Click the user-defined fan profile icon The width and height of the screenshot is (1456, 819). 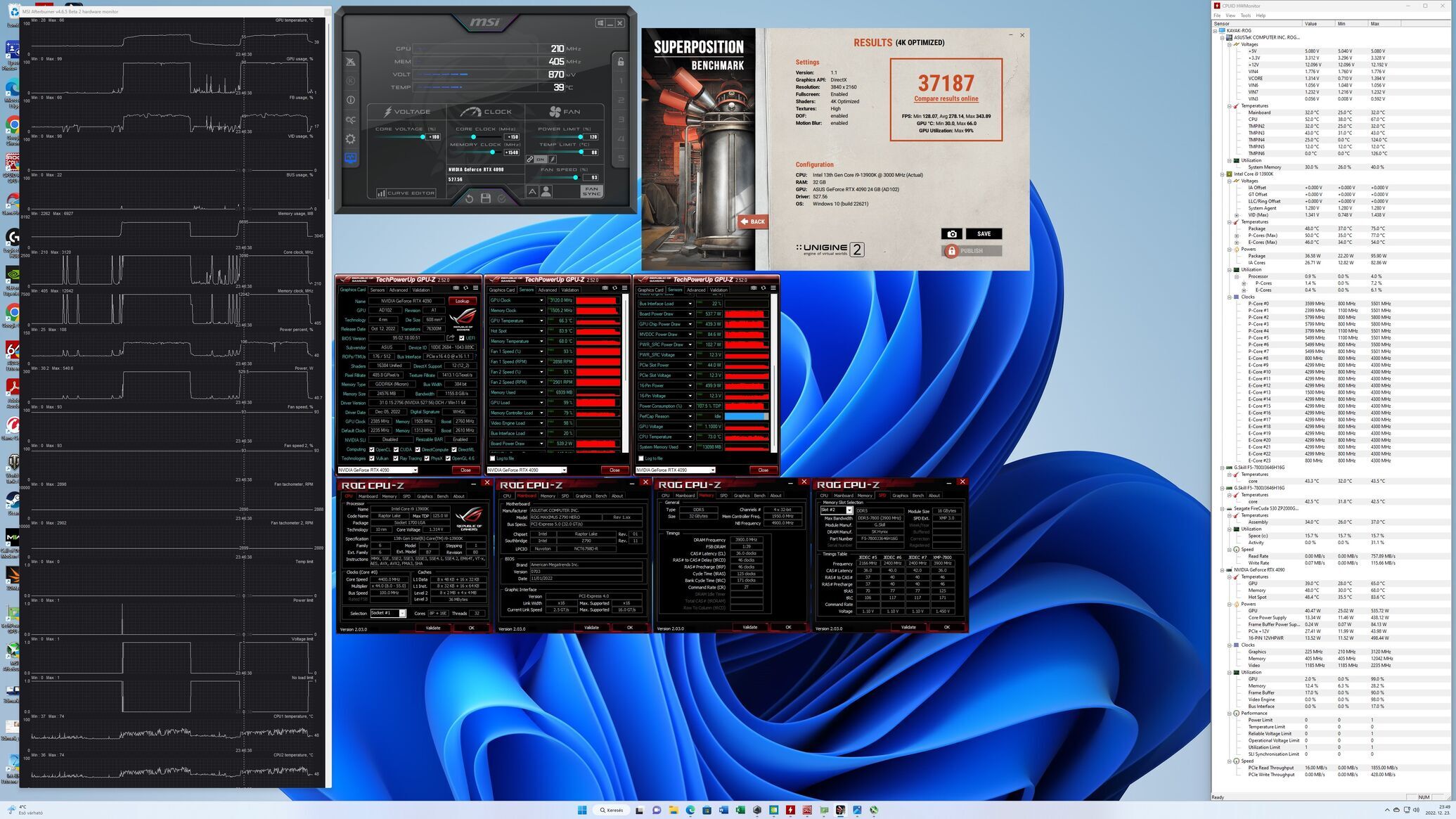click(x=546, y=191)
